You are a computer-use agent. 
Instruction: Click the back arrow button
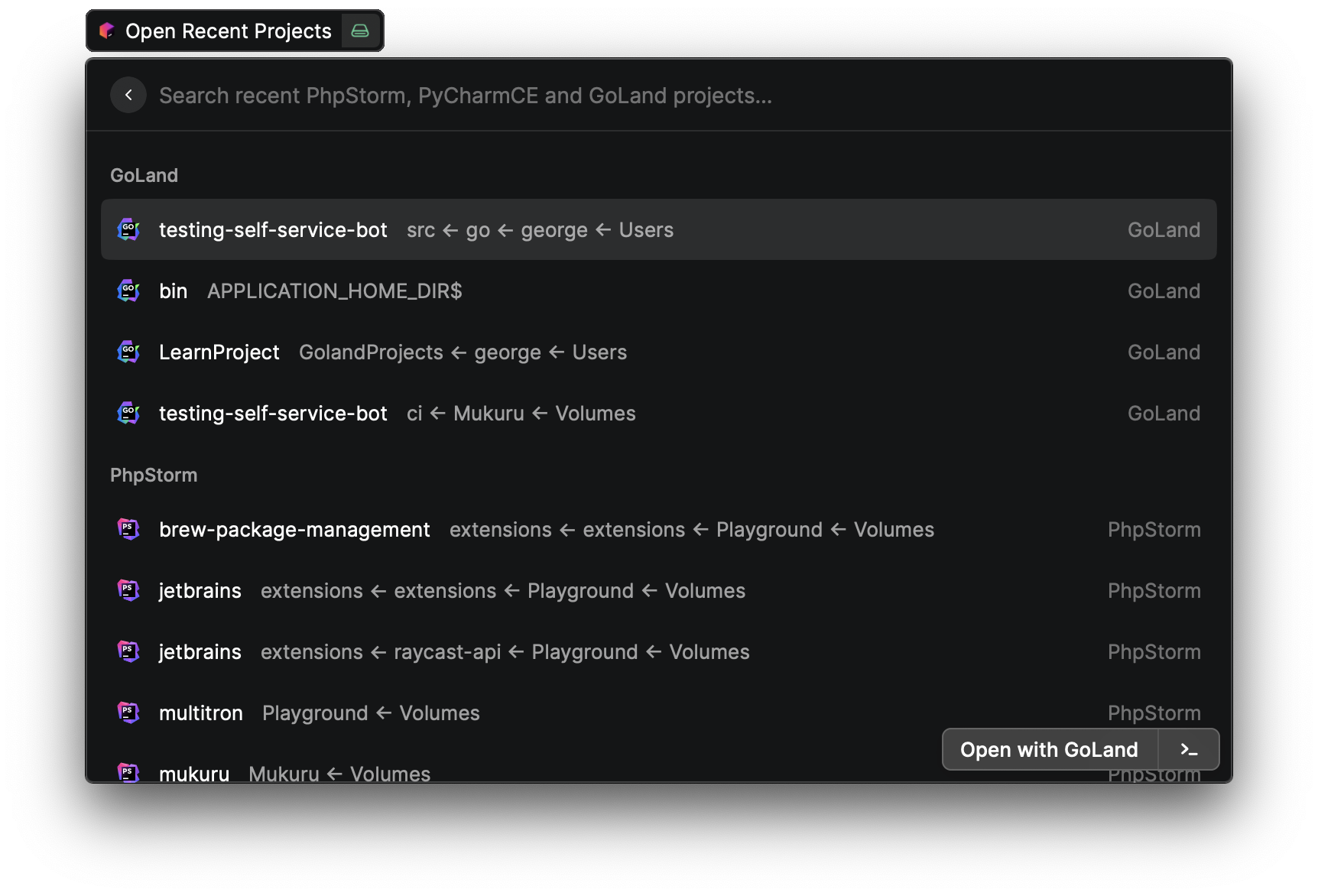[128, 95]
